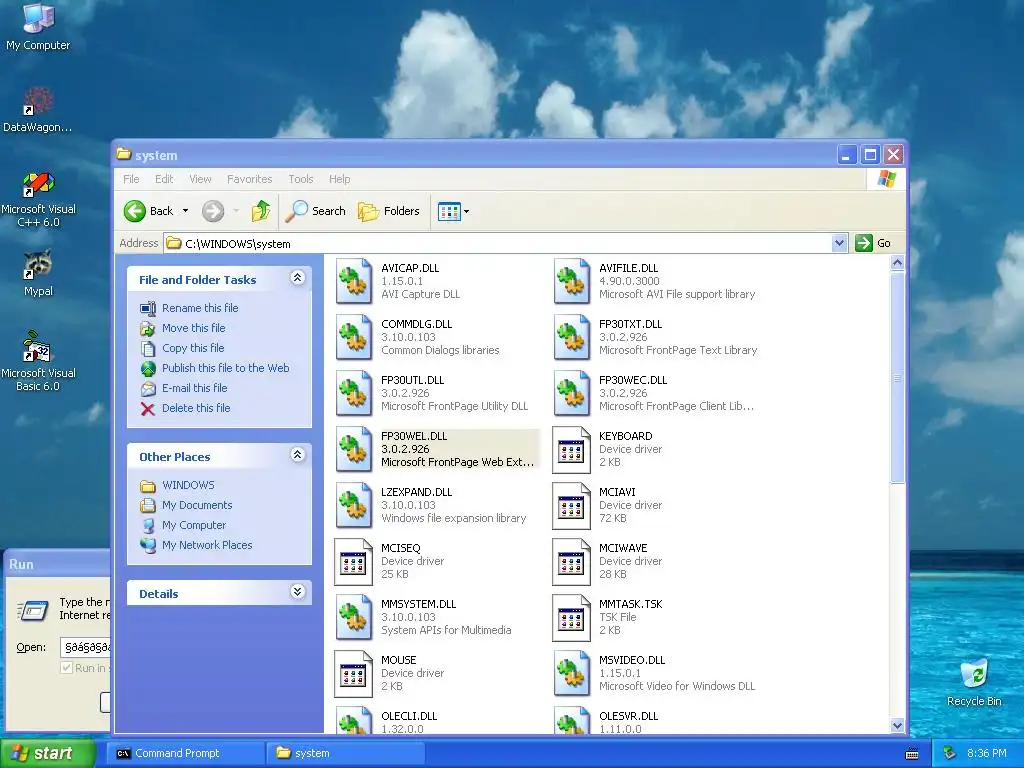Select KEYBOARD device driver icon
The image size is (1024, 768).
[x=571, y=449]
